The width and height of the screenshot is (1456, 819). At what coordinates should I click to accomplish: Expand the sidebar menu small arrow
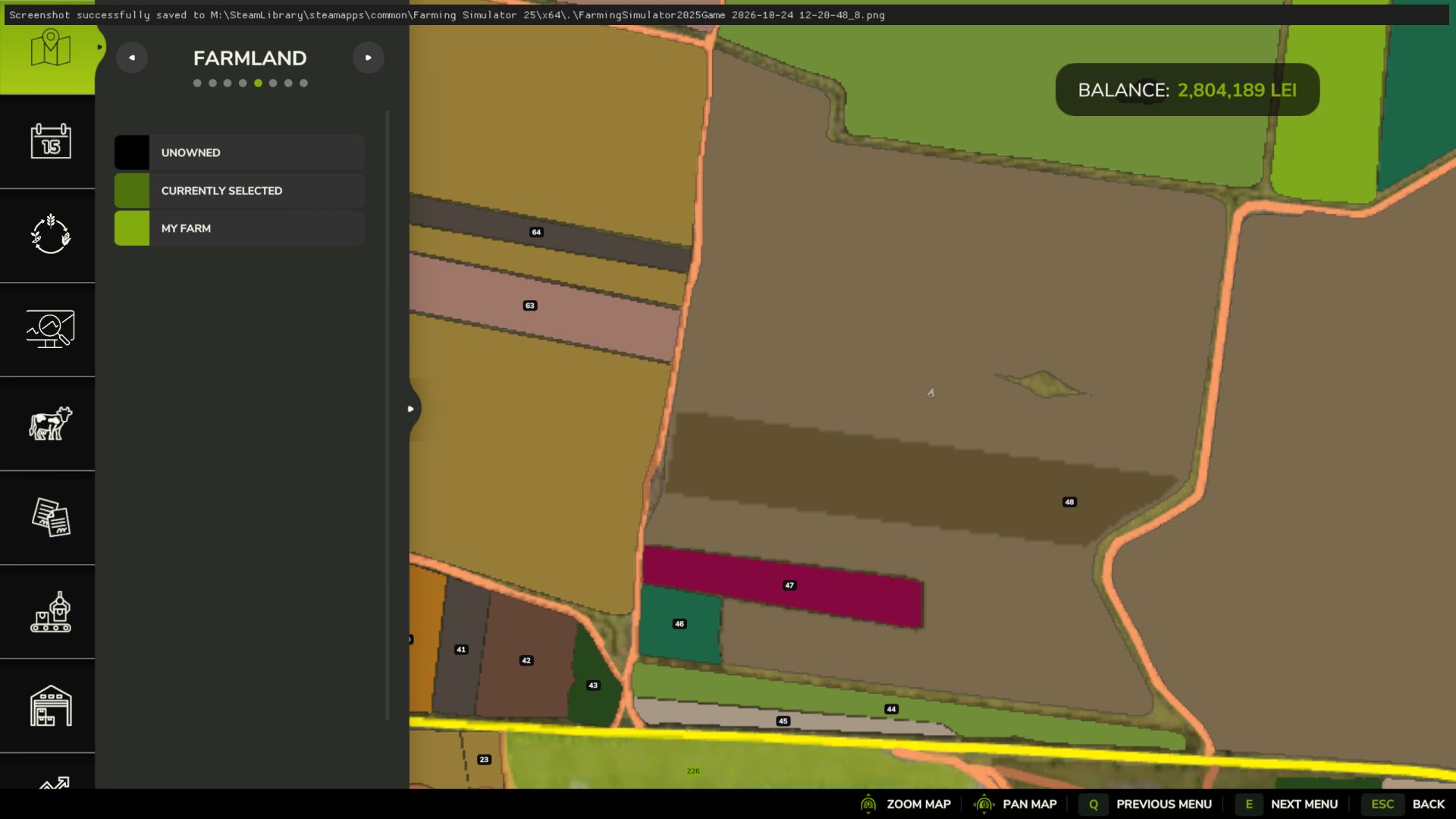tap(99, 47)
